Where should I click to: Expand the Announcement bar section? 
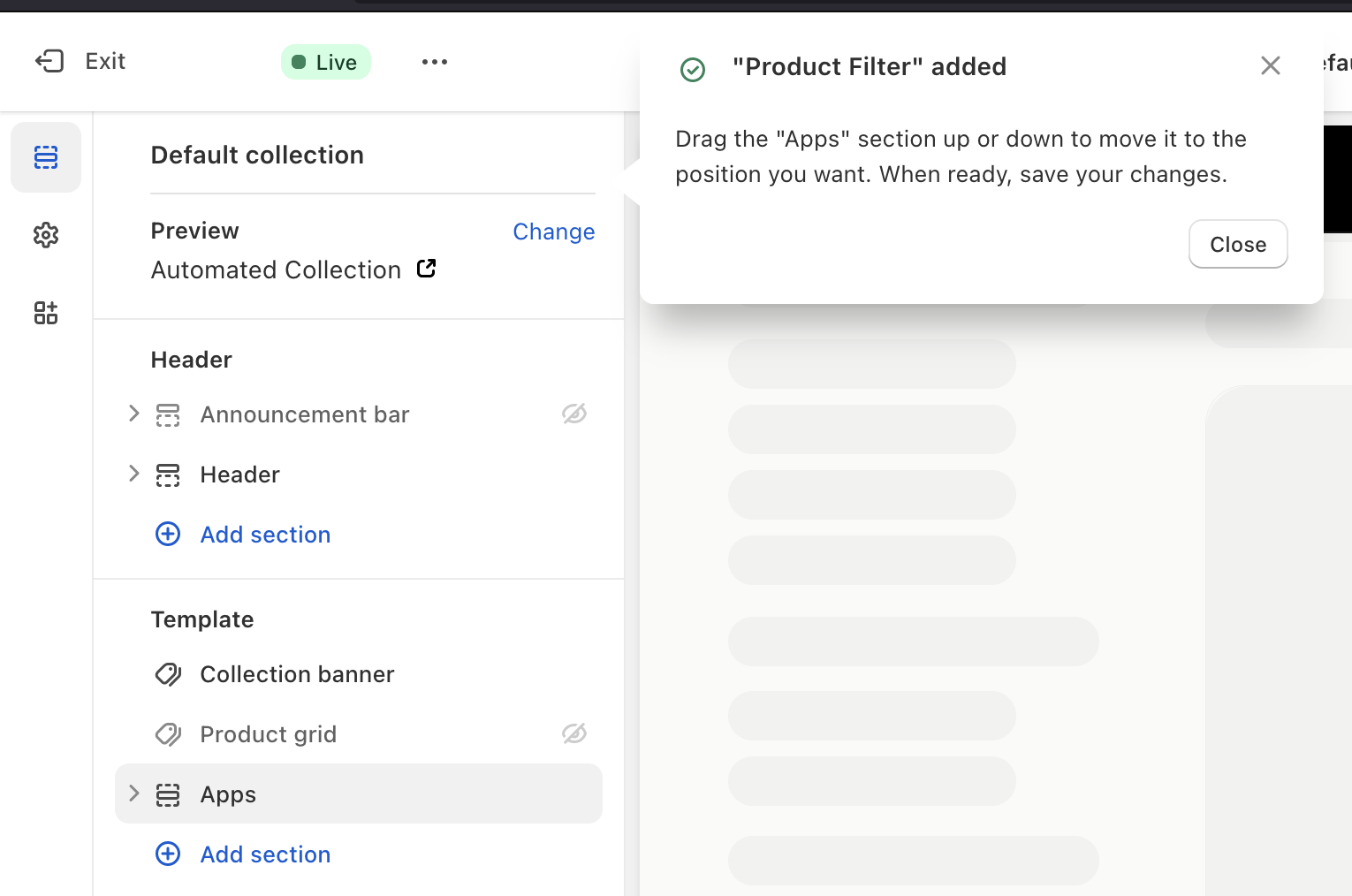134,414
